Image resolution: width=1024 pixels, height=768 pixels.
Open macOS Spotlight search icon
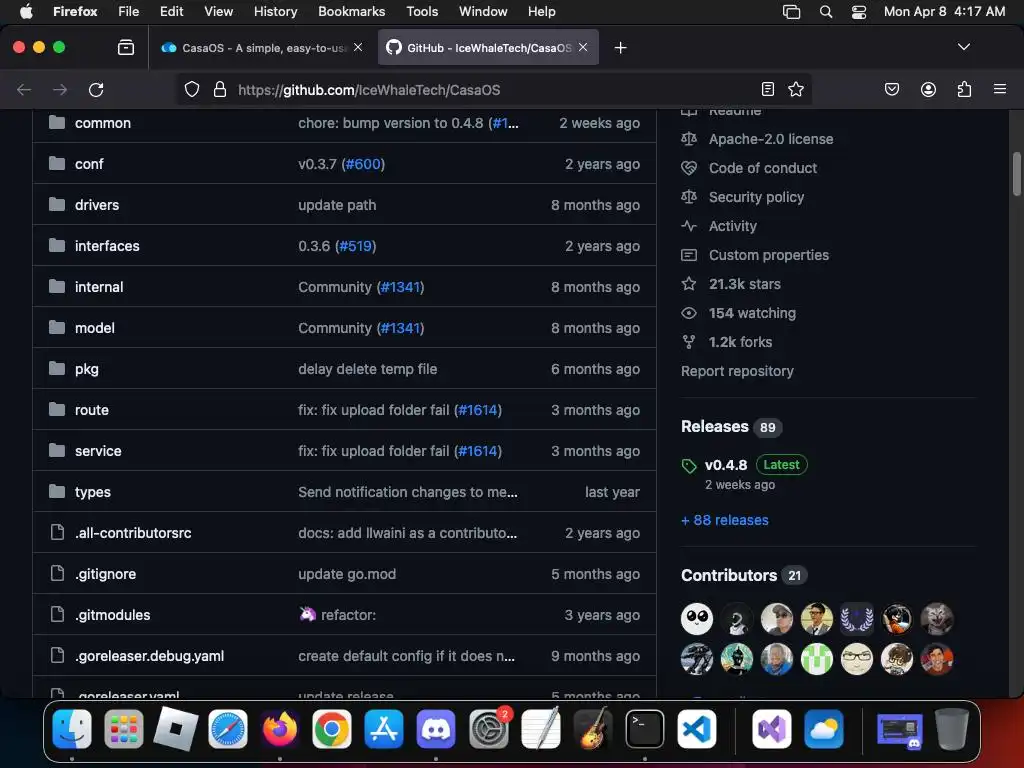[x=825, y=12]
